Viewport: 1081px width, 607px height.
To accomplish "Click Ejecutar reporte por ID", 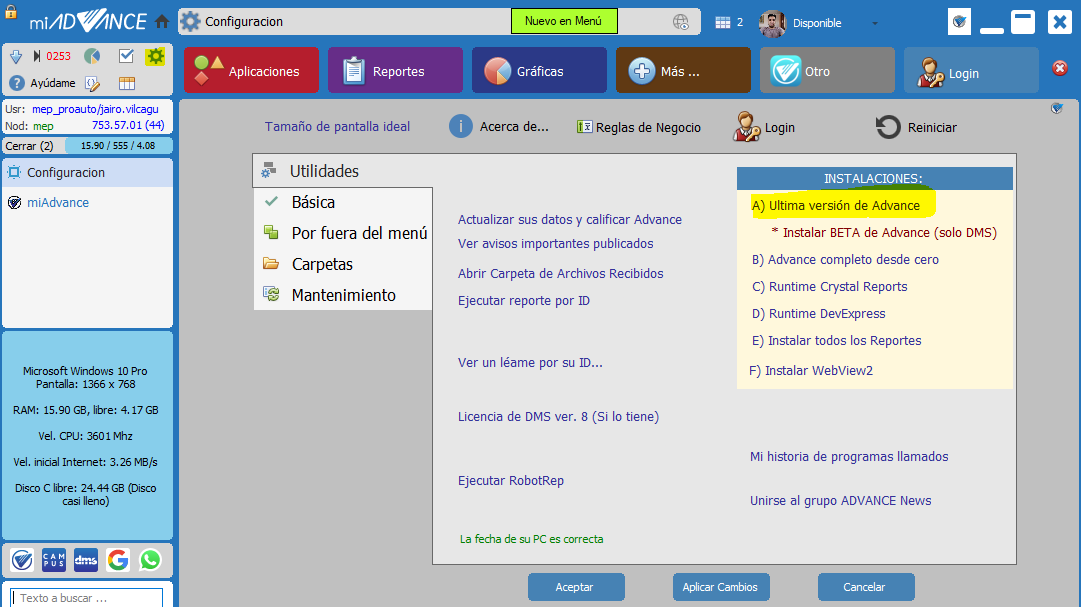I will (524, 301).
